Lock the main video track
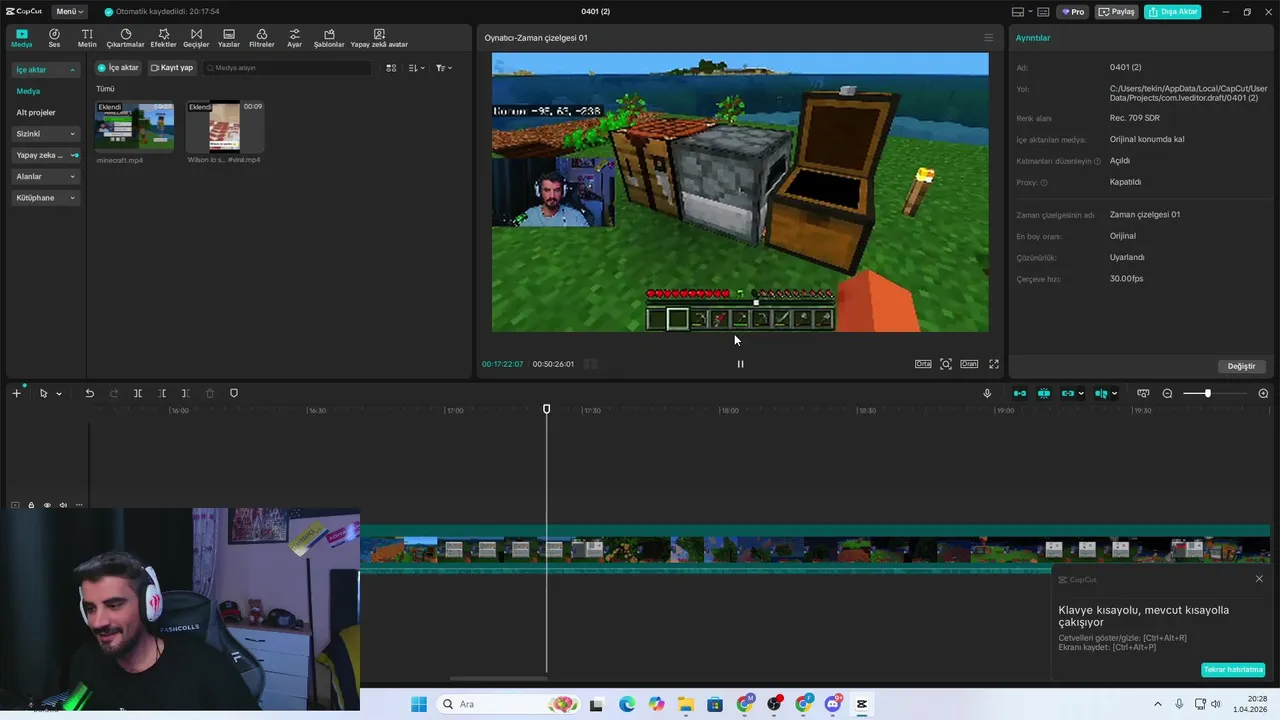The height and width of the screenshot is (720, 1280). pyautogui.click(x=31, y=505)
